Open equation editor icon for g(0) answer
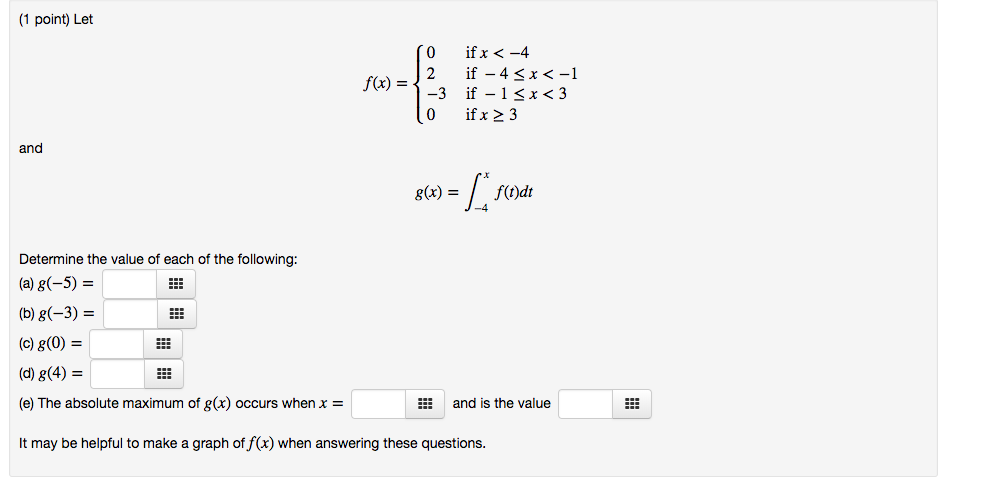985x488 pixels. click(163, 344)
